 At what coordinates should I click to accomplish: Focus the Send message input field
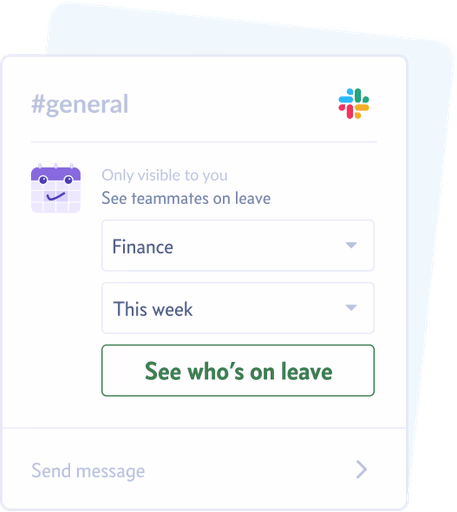[204, 469]
